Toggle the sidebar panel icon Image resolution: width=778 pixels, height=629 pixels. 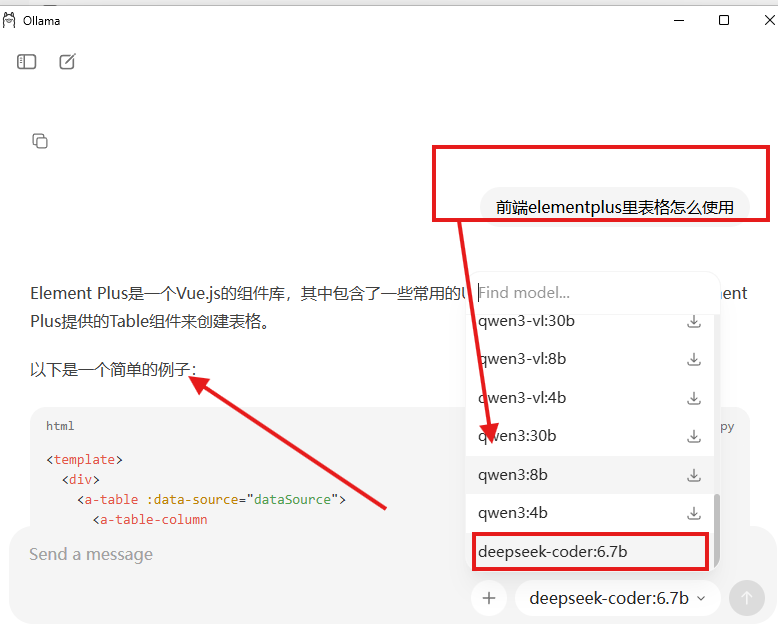click(26, 62)
